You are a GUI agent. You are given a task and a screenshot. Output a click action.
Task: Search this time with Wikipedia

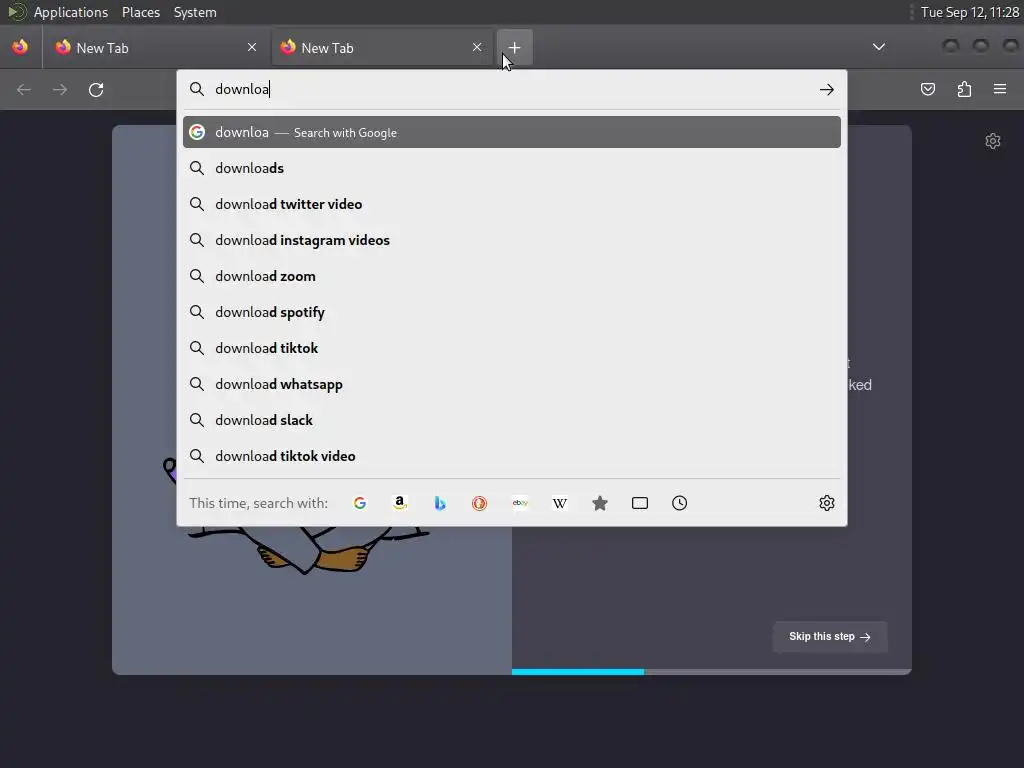[560, 503]
